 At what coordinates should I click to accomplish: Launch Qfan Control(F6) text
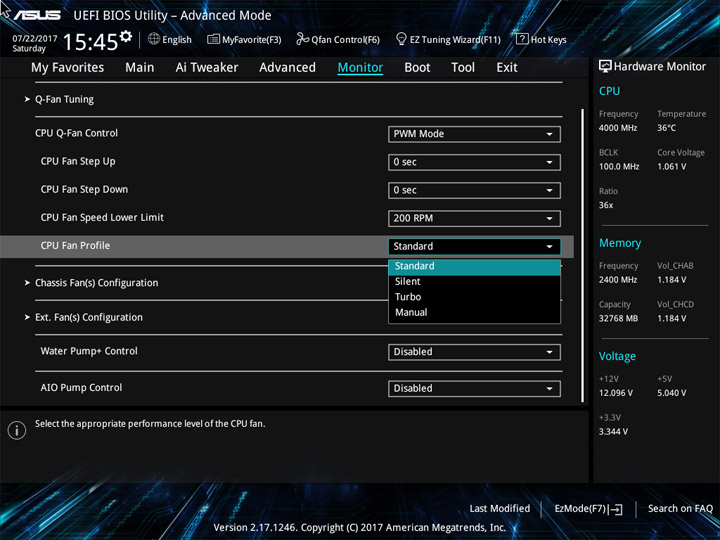[x=346, y=40]
